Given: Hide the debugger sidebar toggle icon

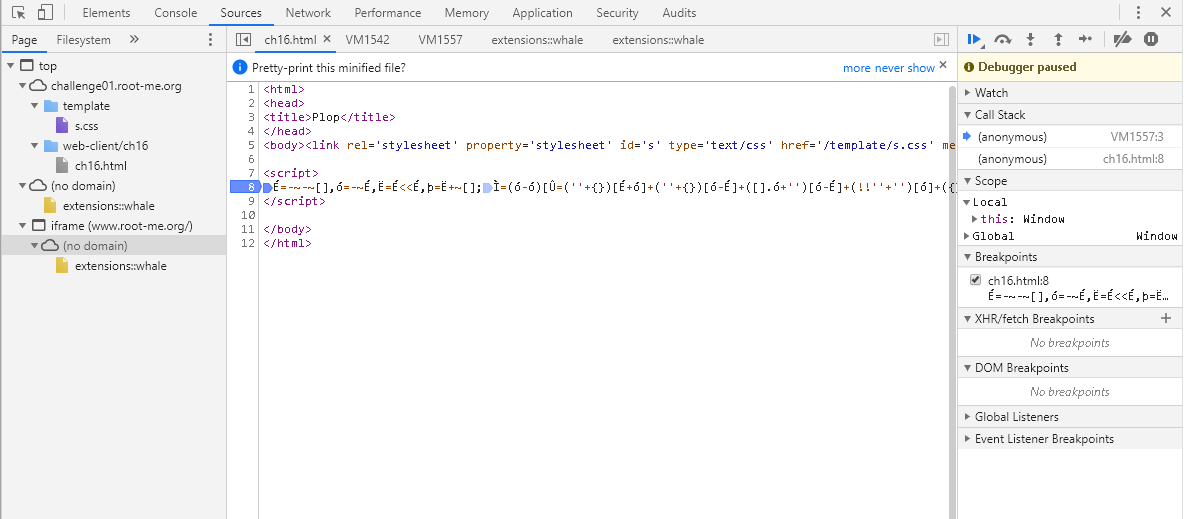Looking at the screenshot, I should click(x=941, y=39).
